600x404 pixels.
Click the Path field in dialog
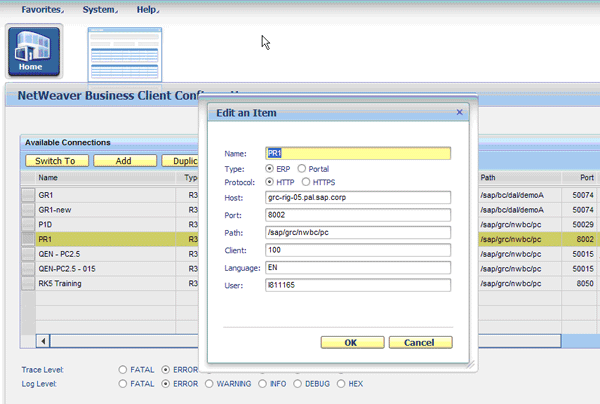coord(358,233)
